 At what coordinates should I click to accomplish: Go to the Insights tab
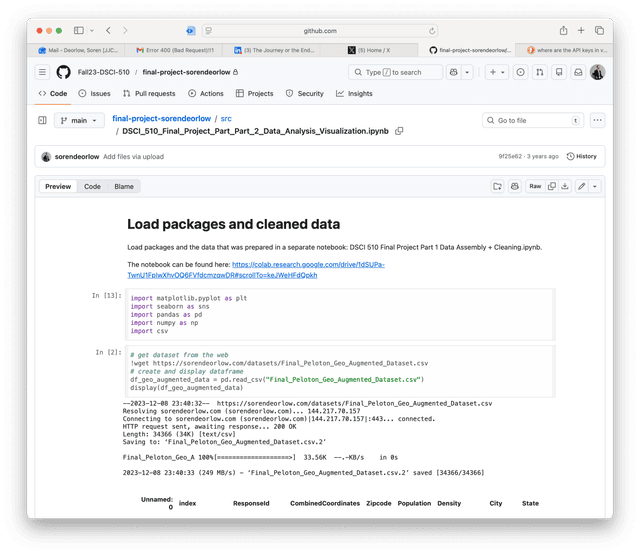tap(354, 93)
